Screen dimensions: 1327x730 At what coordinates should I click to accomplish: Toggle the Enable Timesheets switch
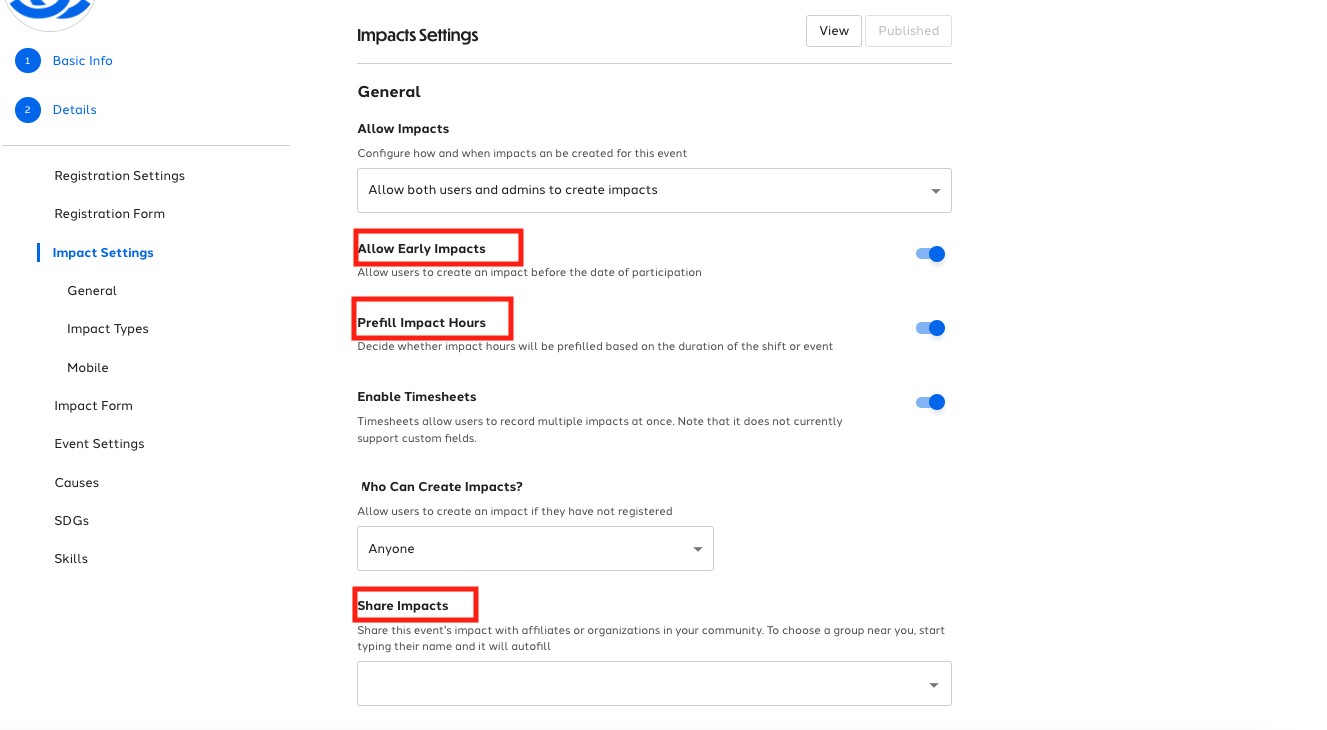(930, 402)
